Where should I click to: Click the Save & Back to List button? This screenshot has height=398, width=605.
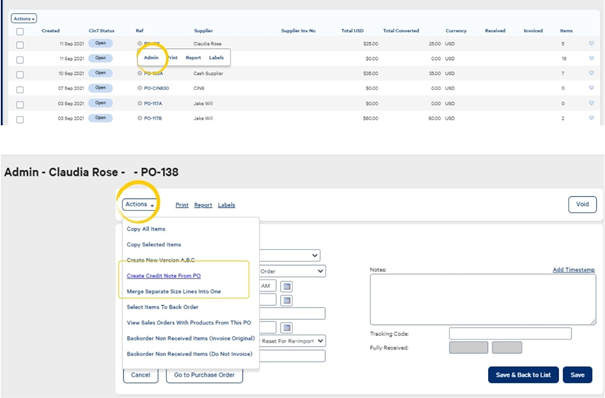[523, 375]
